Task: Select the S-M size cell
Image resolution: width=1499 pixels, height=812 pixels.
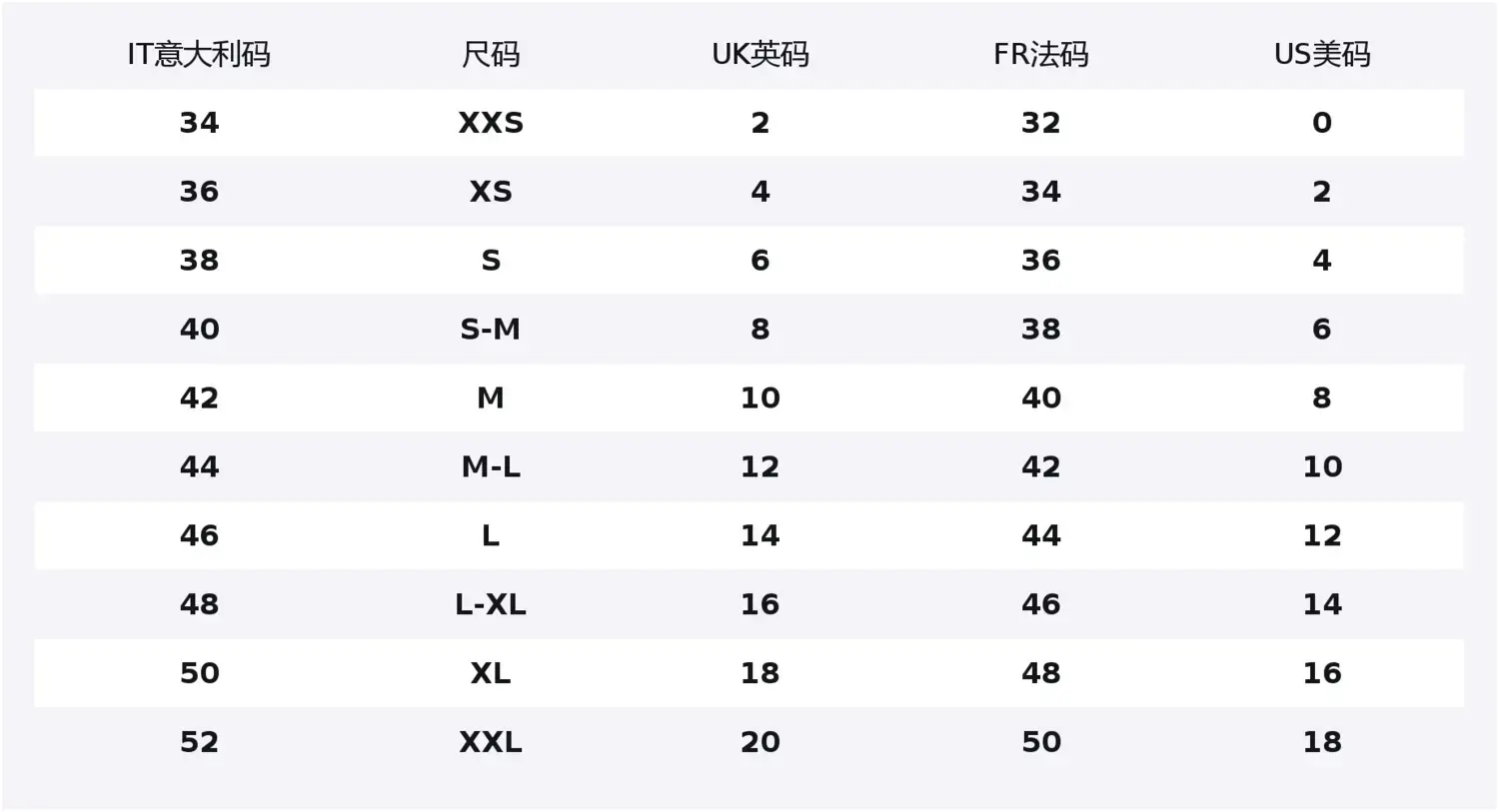Action: (x=491, y=330)
